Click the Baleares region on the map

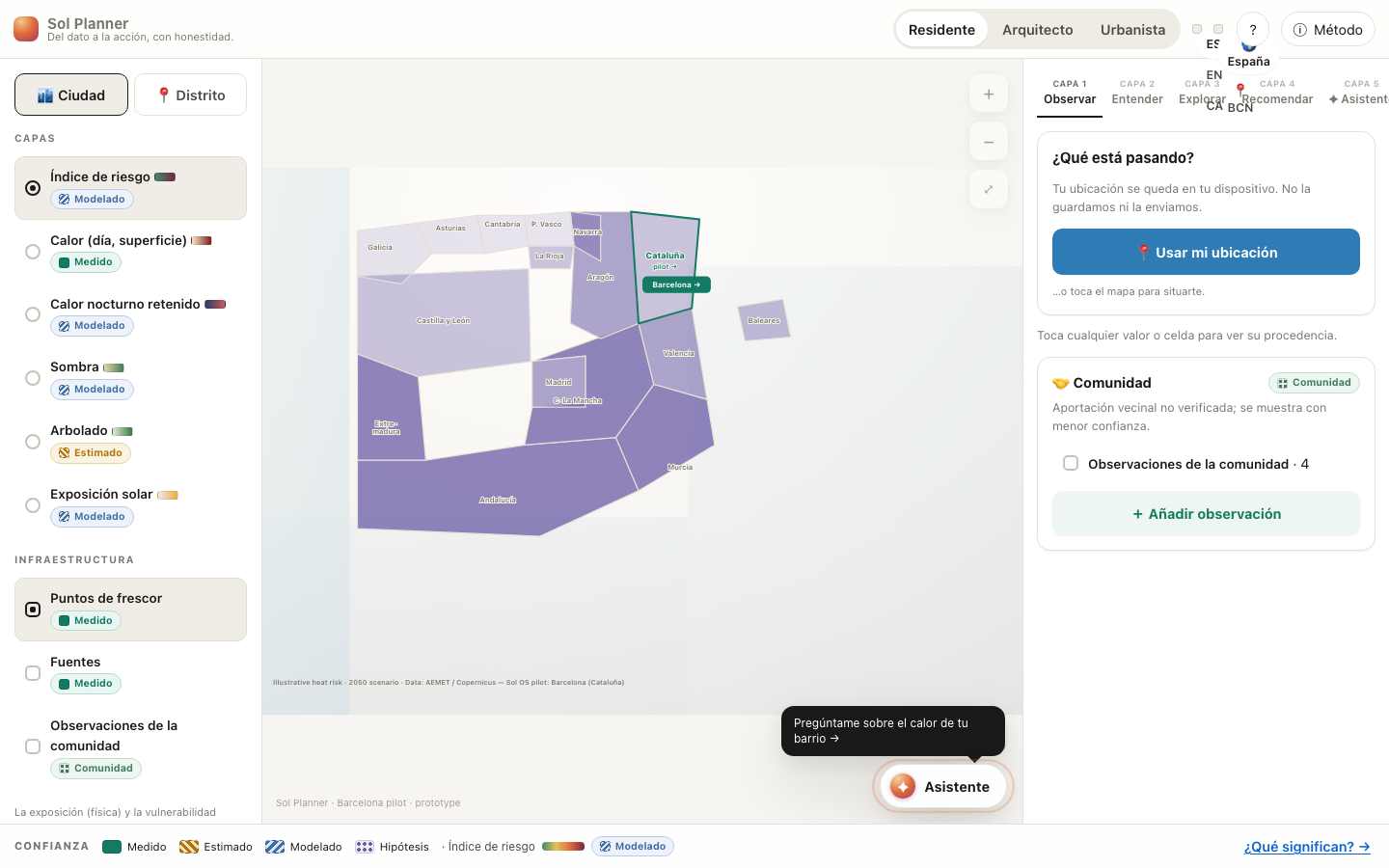(764, 320)
